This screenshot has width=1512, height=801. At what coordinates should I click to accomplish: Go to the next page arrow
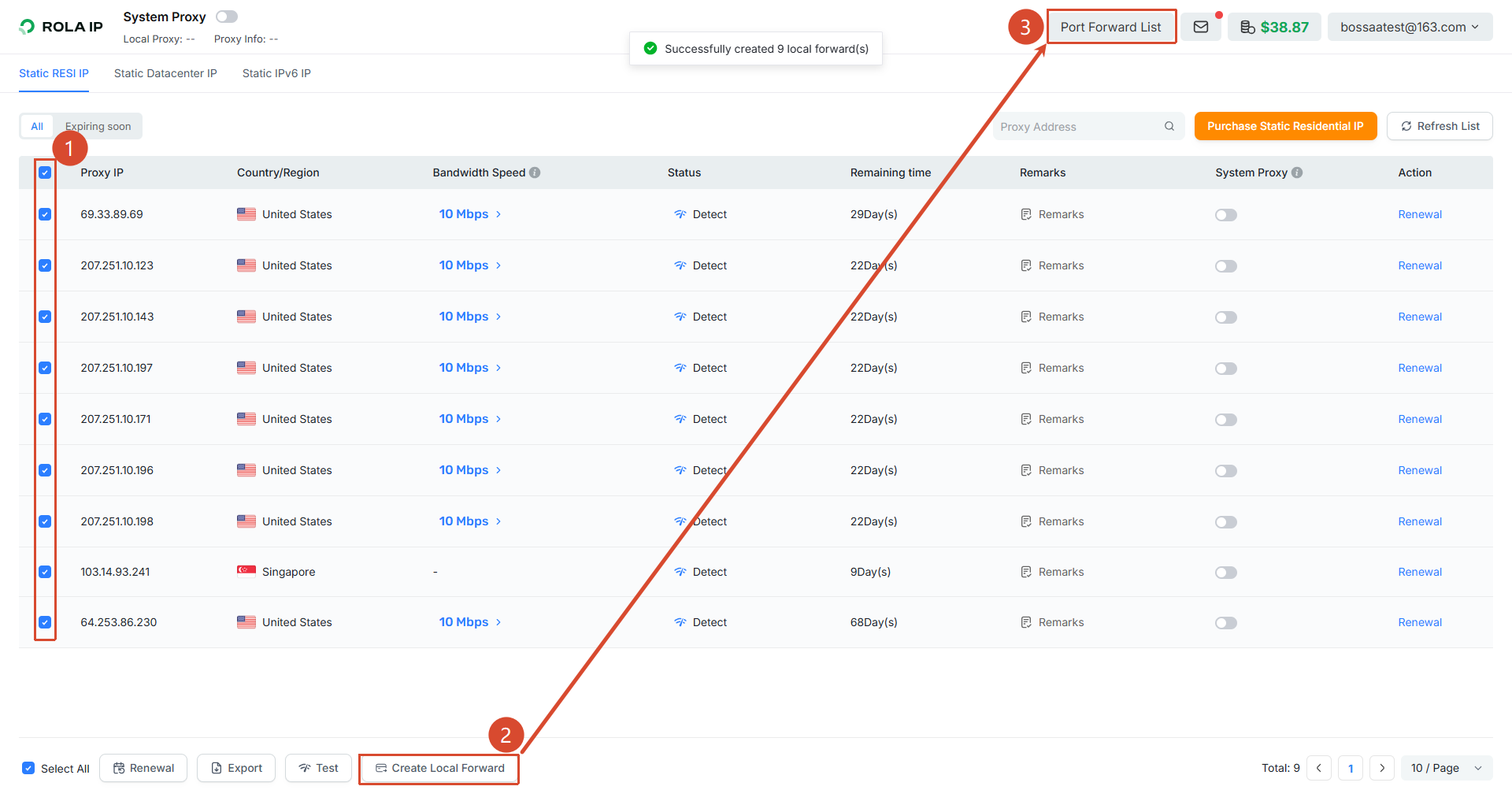pos(1382,768)
